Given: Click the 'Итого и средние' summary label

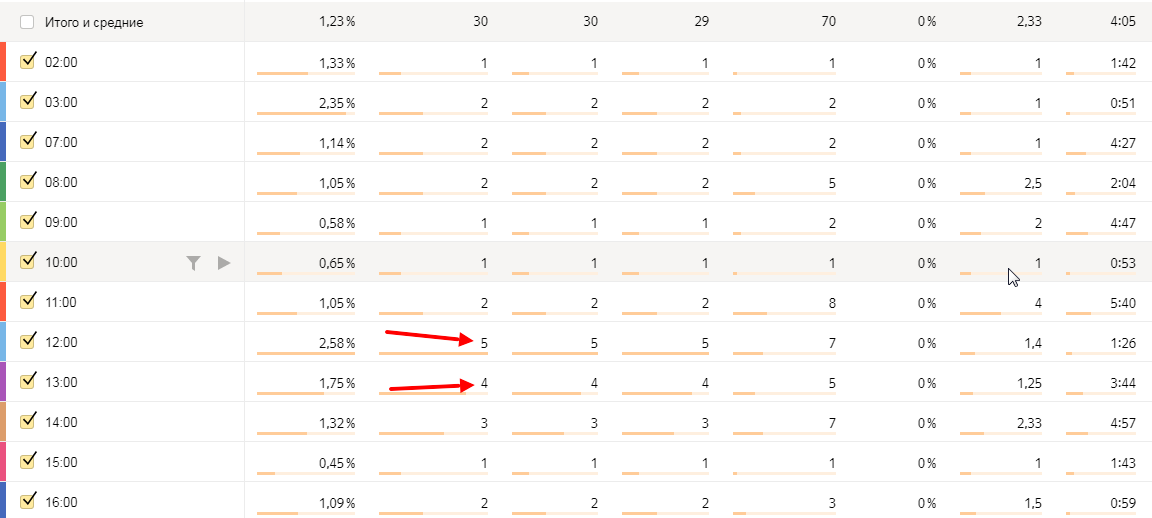Looking at the screenshot, I should point(94,23).
